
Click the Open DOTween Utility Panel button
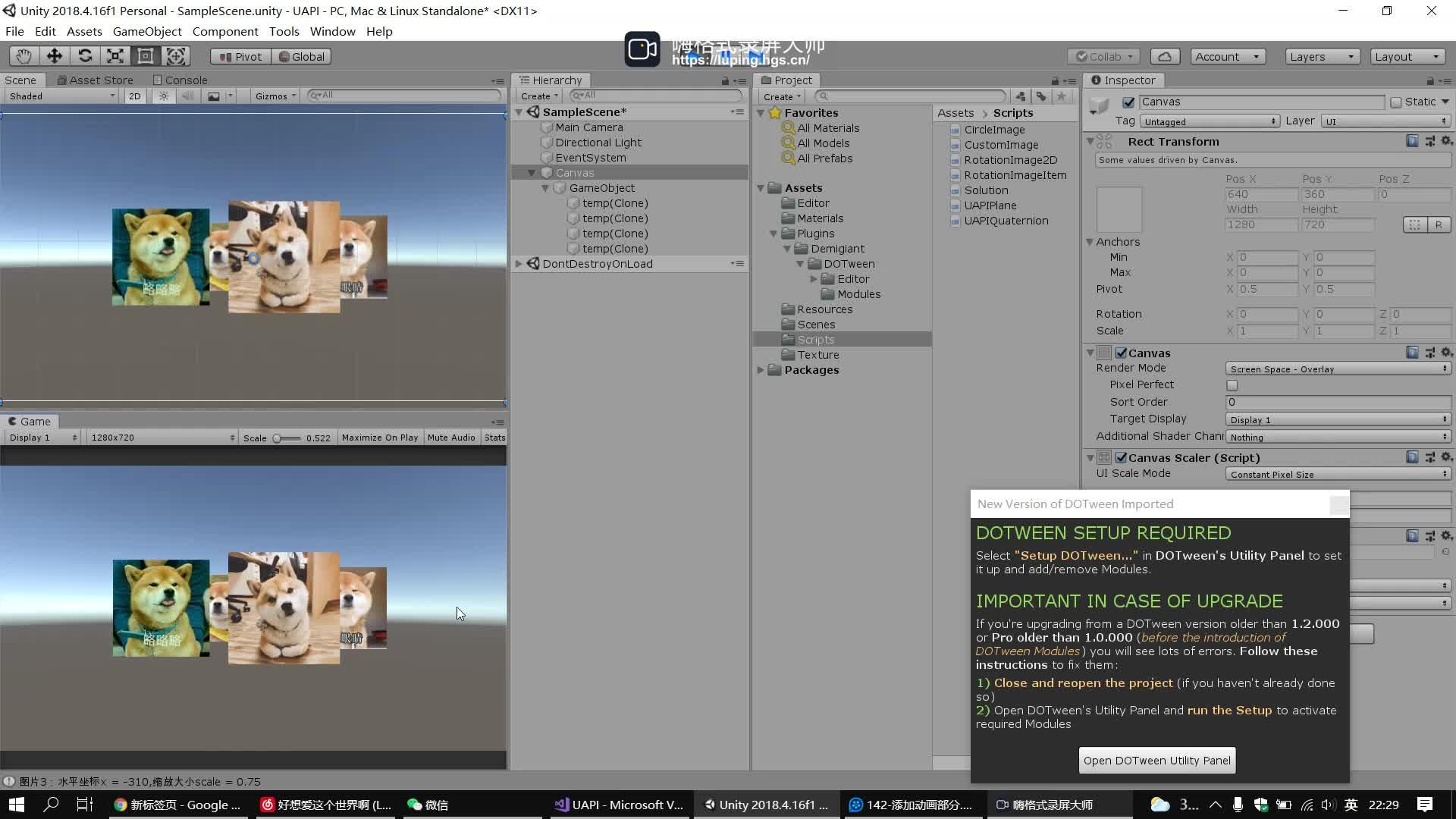click(x=1156, y=760)
